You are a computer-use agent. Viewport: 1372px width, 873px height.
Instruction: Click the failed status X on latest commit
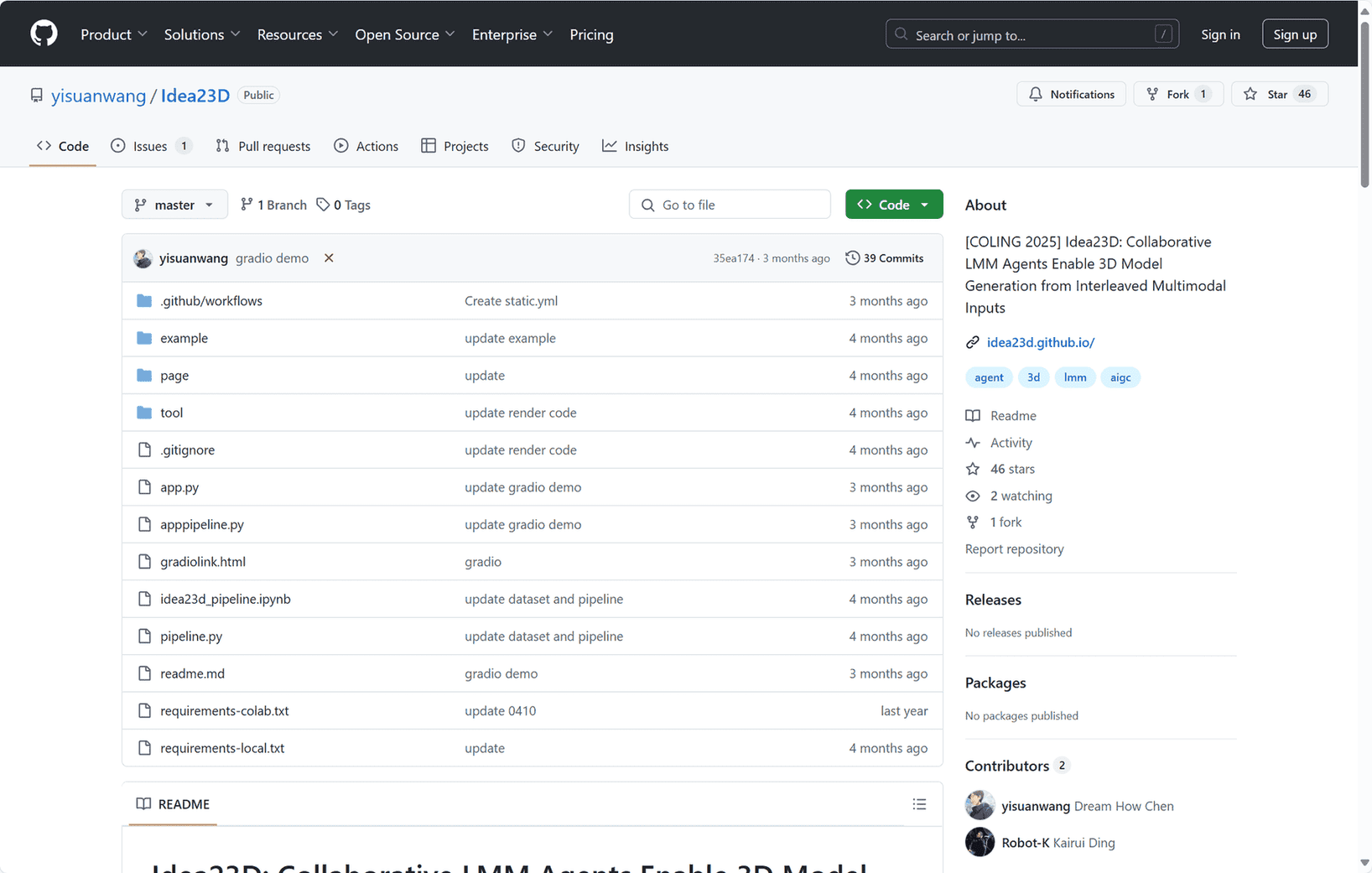[x=329, y=258]
